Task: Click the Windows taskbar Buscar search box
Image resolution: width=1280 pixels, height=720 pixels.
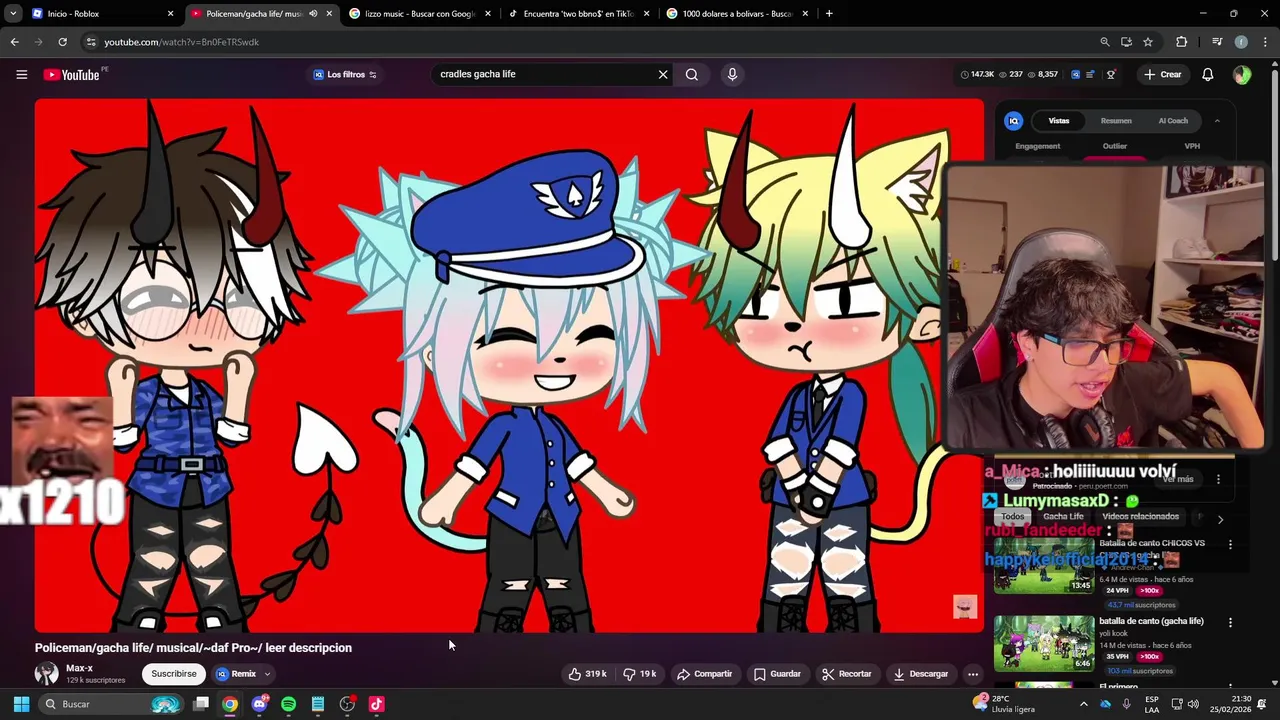Action: coord(111,704)
